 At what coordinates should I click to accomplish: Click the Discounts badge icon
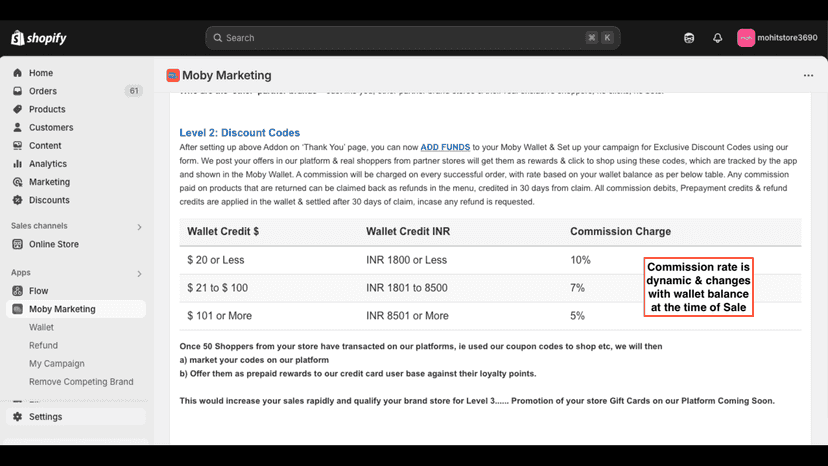17,200
